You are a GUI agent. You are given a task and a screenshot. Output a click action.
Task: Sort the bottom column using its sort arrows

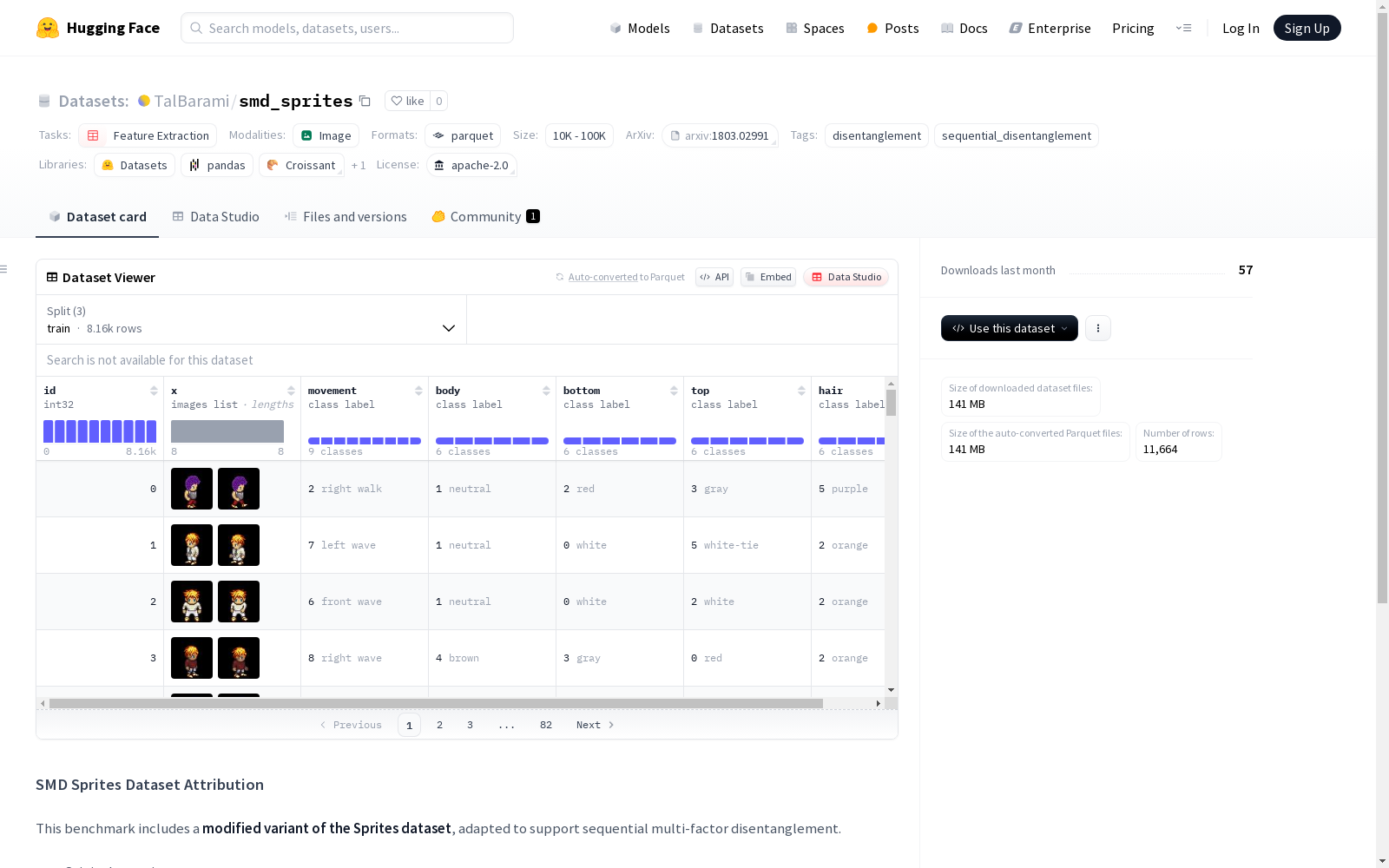click(x=674, y=391)
